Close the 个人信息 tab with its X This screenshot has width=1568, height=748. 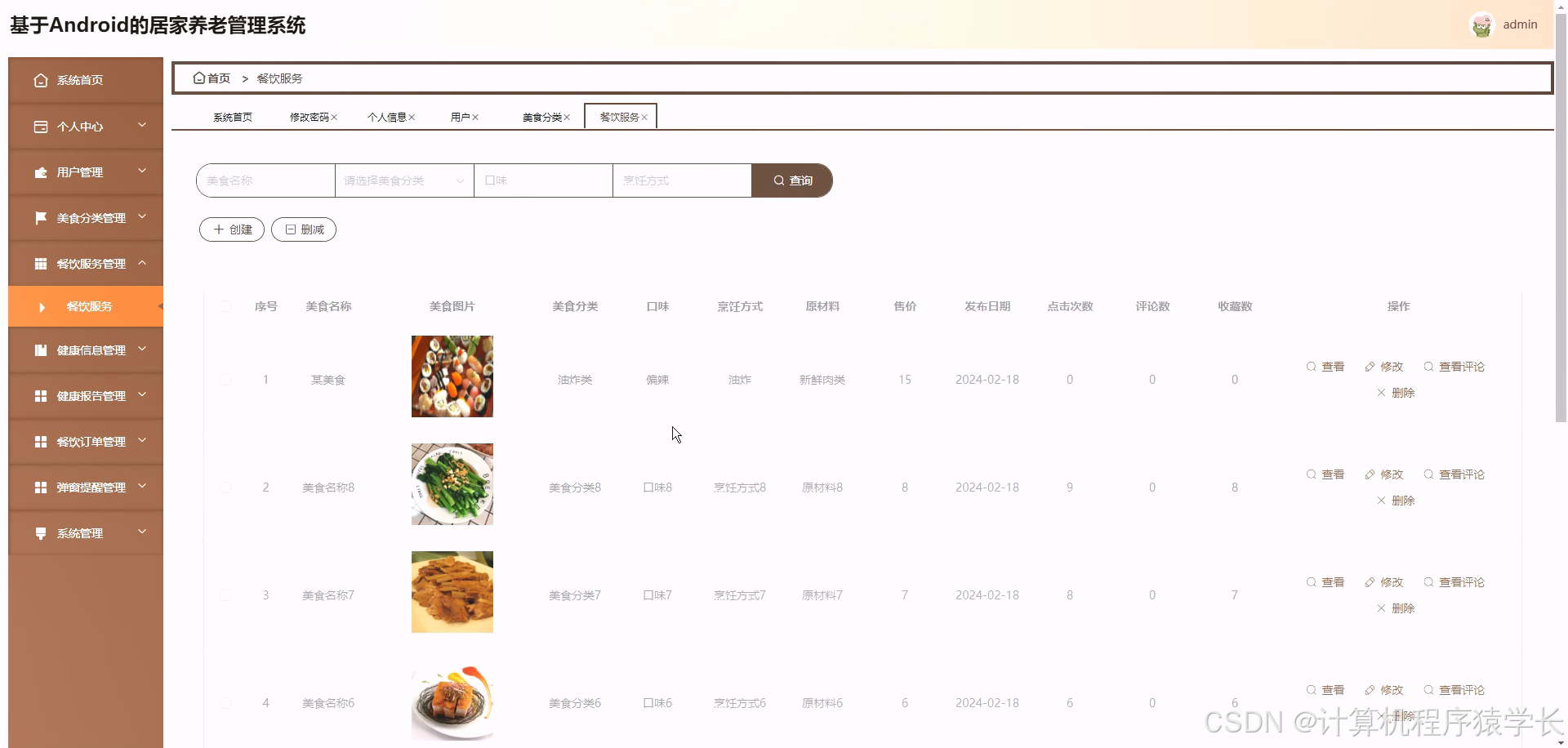[x=412, y=118]
